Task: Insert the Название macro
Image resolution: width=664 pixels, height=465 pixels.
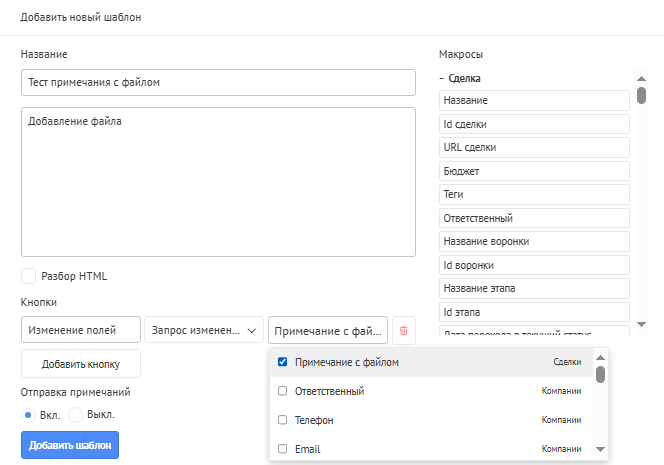Action: coord(534,100)
